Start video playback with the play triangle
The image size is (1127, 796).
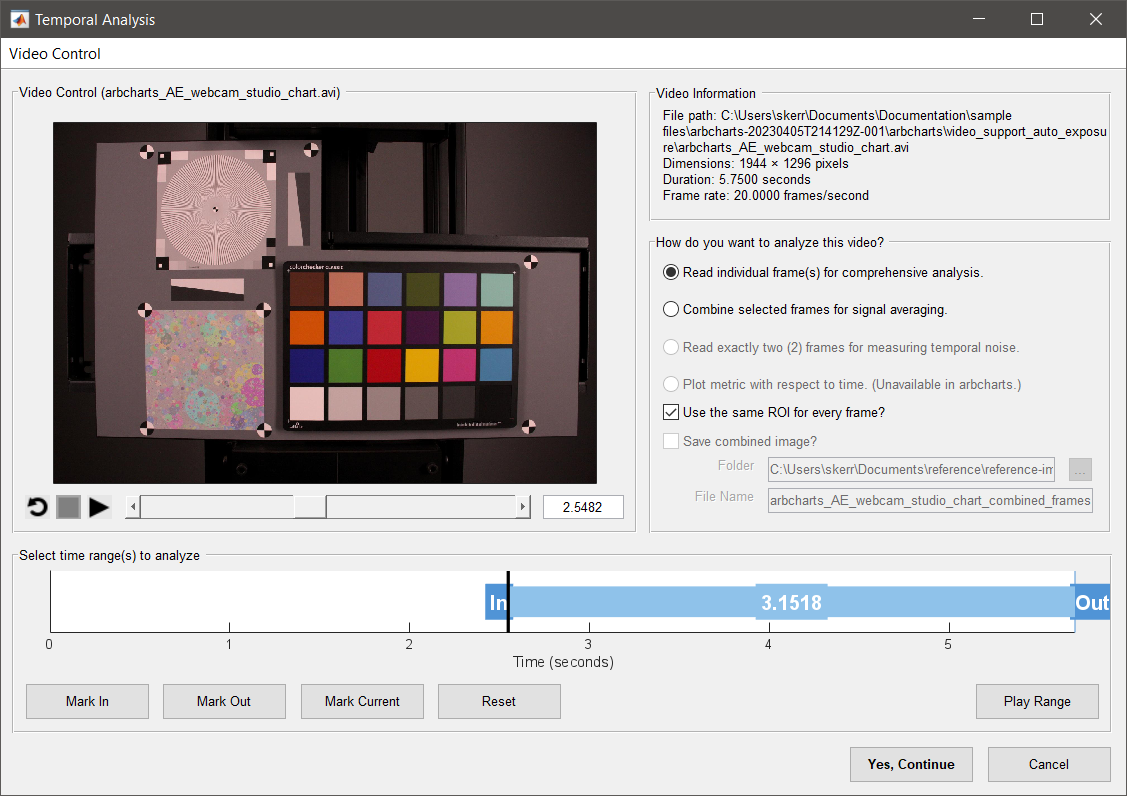[x=99, y=507]
